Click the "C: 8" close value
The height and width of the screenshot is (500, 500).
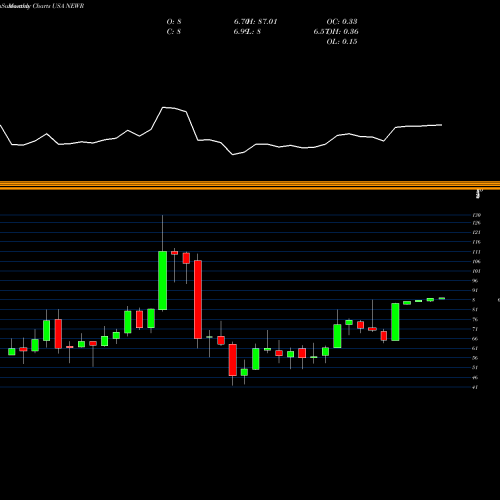click(174, 31)
